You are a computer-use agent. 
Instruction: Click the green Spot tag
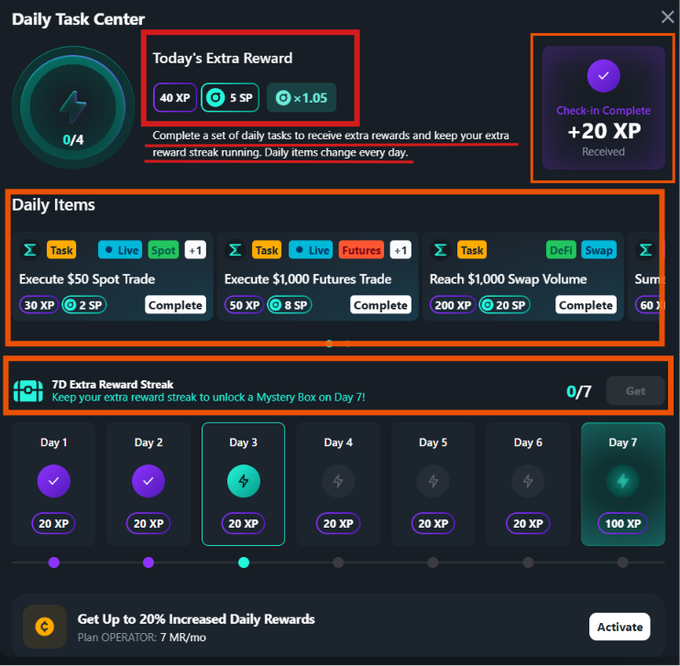pyautogui.click(x=163, y=250)
